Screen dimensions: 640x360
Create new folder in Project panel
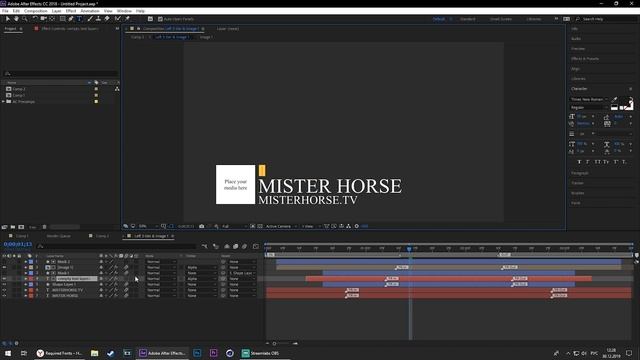coord(13,227)
